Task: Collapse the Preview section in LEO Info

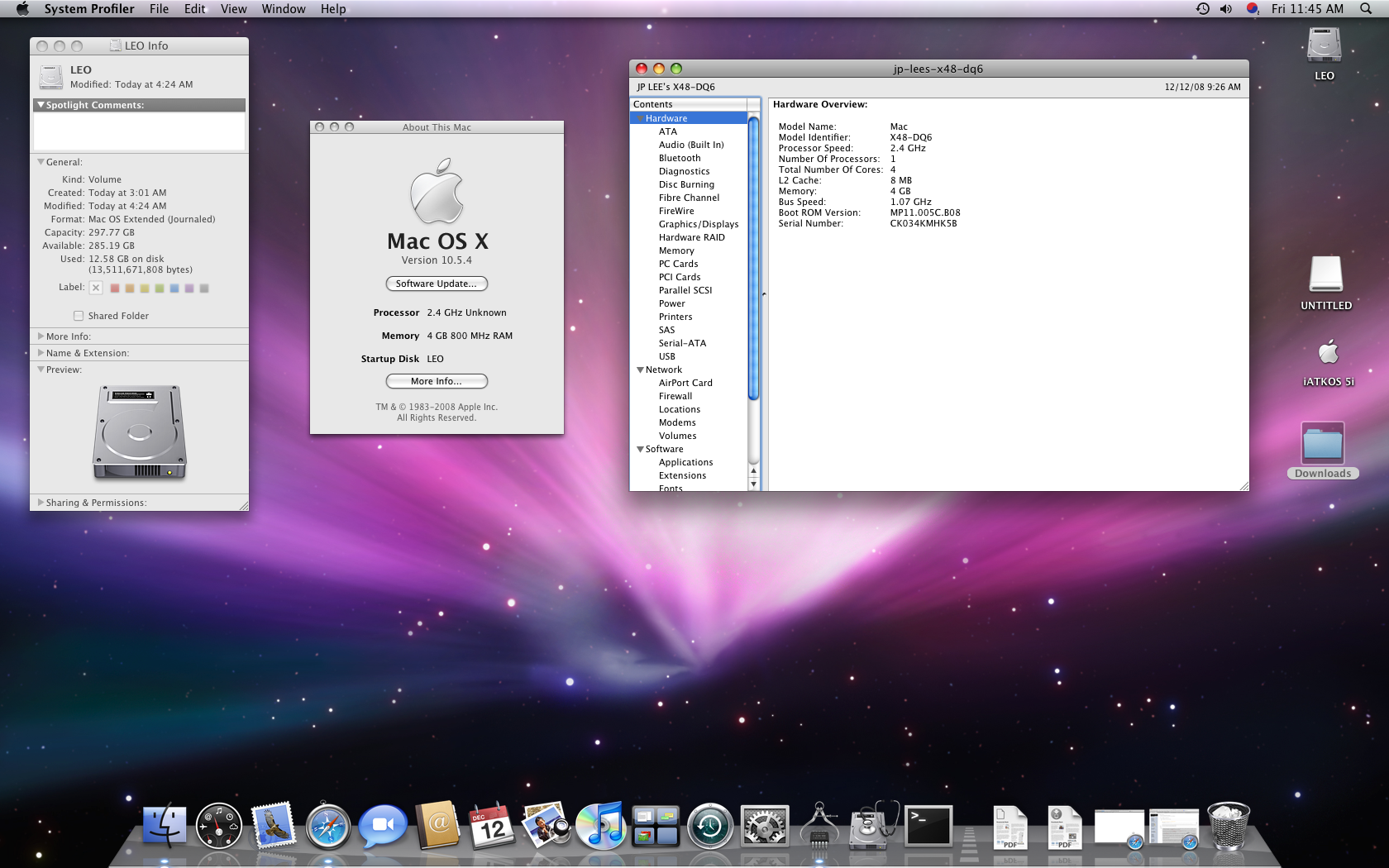Action: pyautogui.click(x=41, y=370)
